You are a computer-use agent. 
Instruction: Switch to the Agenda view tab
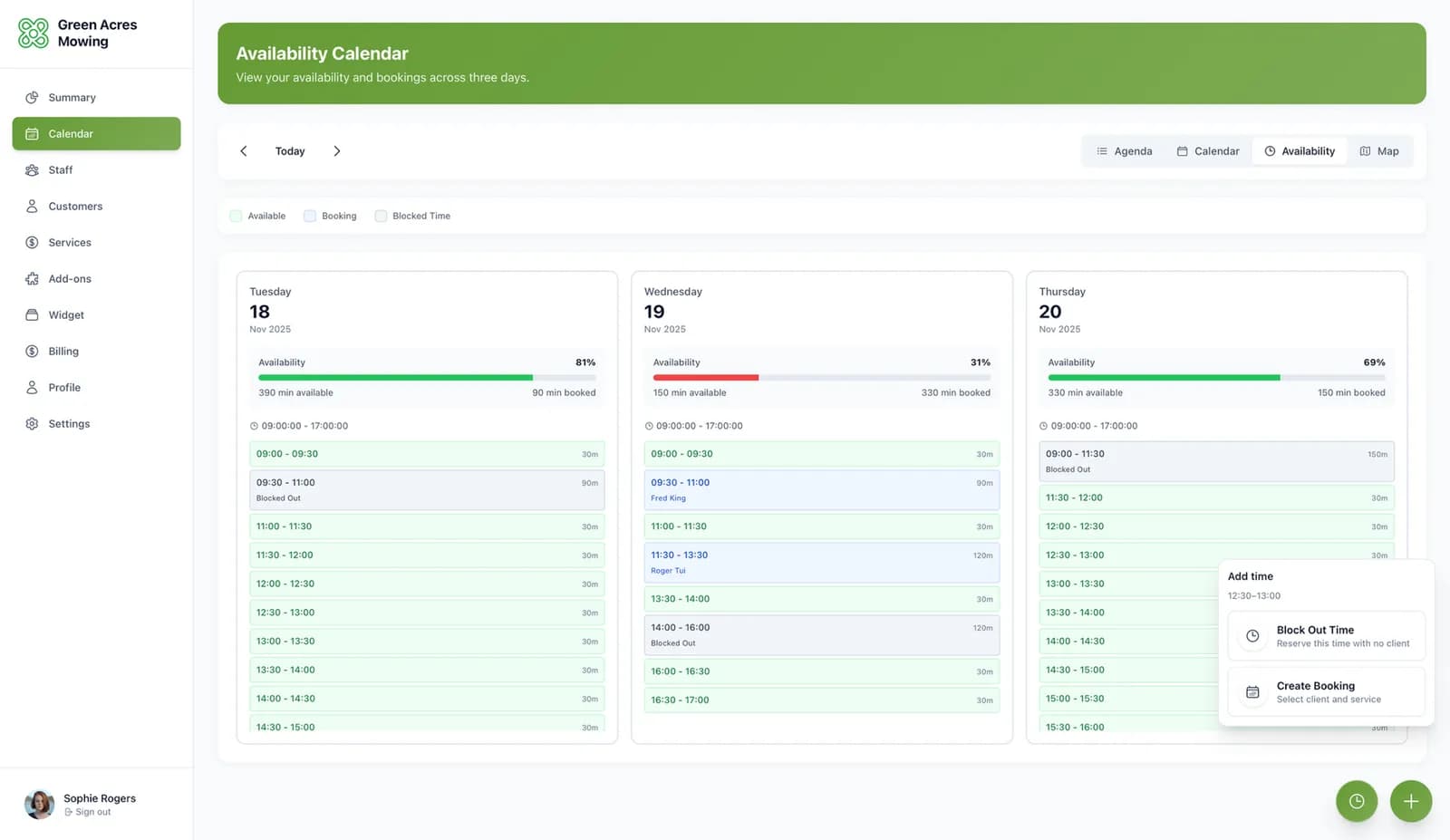[x=1124, y=151]
